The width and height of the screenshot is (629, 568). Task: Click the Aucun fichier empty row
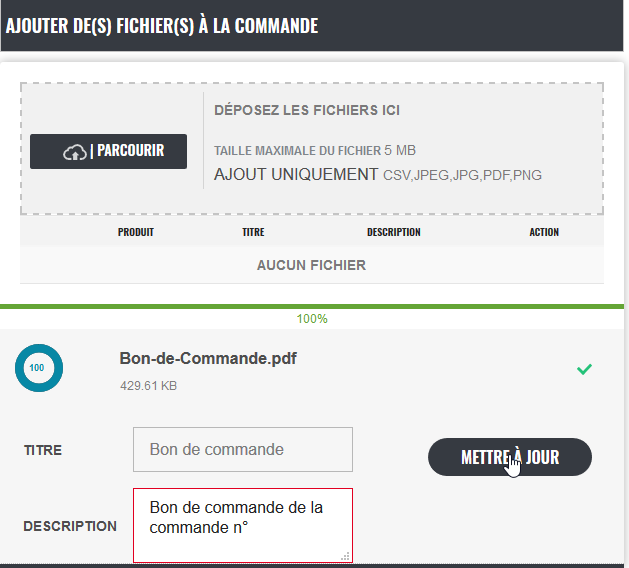(x=312, y=265)
